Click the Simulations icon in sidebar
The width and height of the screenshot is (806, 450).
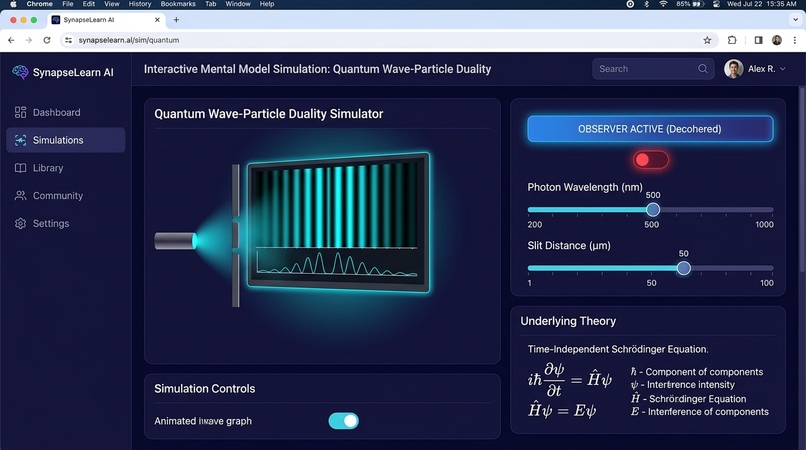[20, 140]
